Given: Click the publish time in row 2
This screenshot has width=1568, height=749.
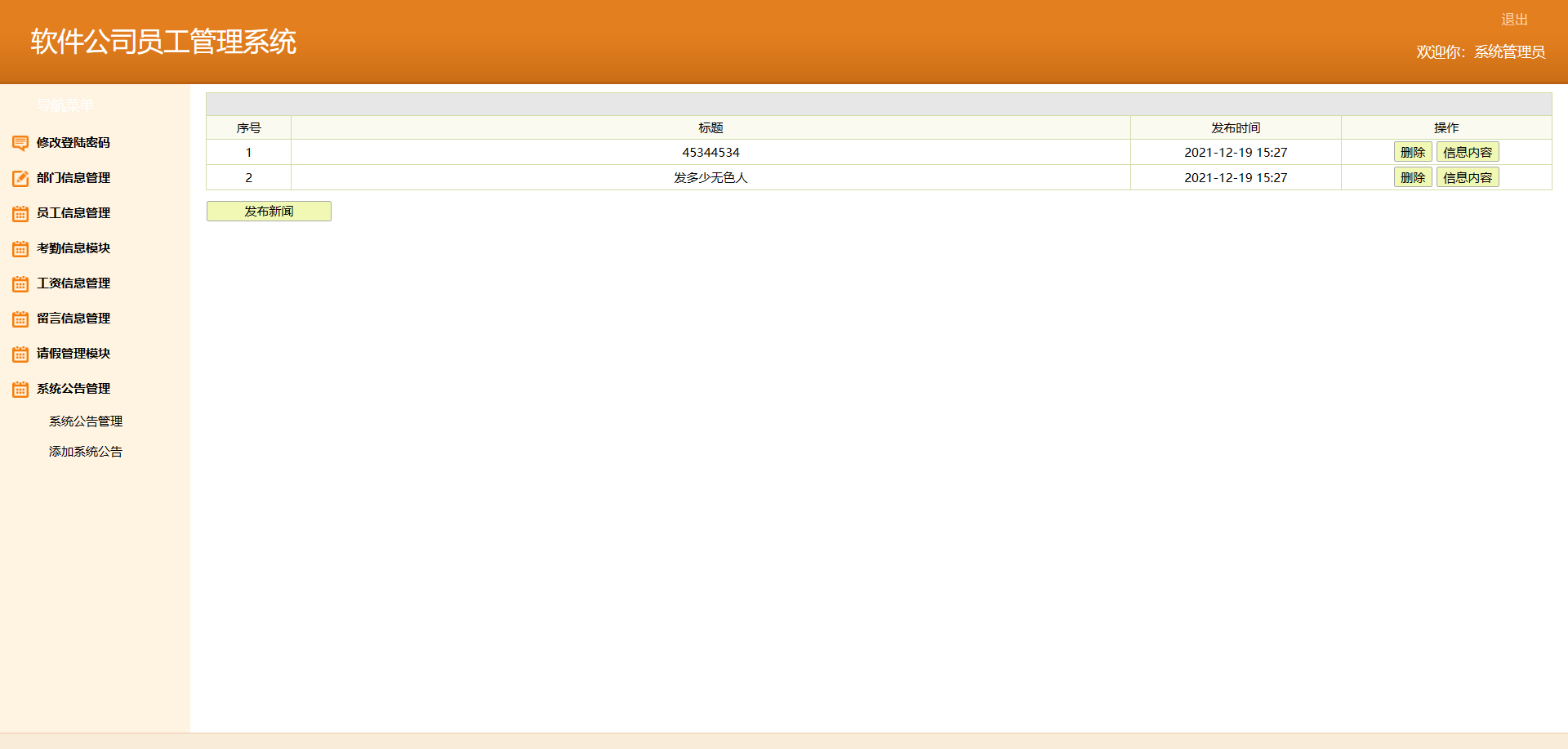Looking at the screenshot, I should point(1236,177).
